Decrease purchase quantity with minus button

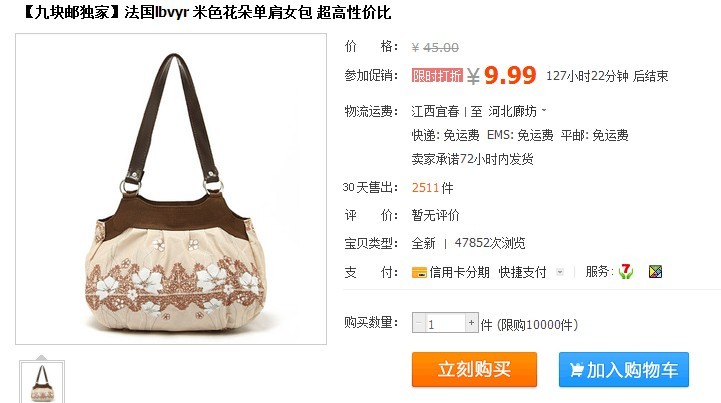[418, 322]
